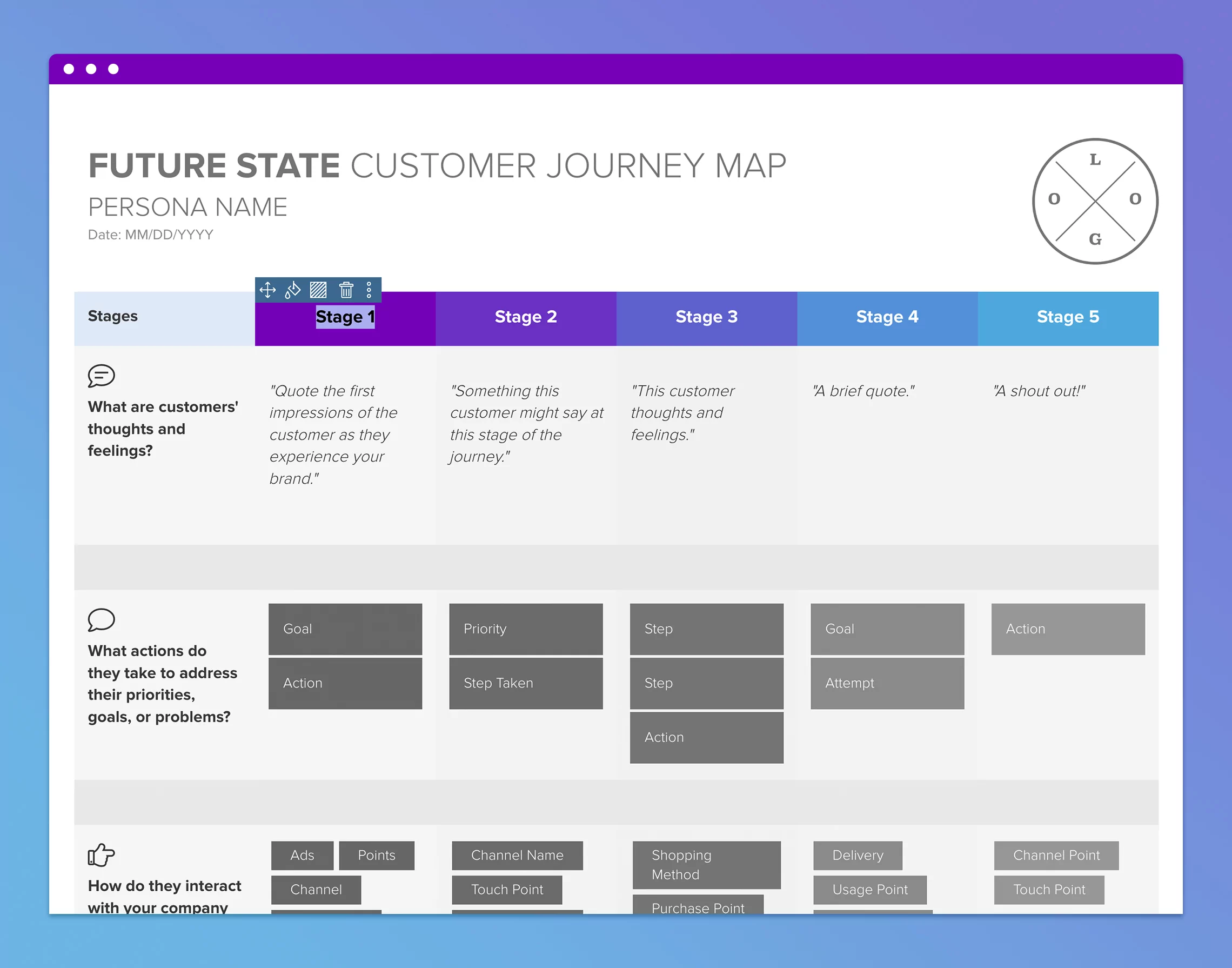Image resolution: width=1232 pixels, height=968 pixels.
Task: Click the speech bubble icon beside customer thoughts row
Action: point(101,376)
